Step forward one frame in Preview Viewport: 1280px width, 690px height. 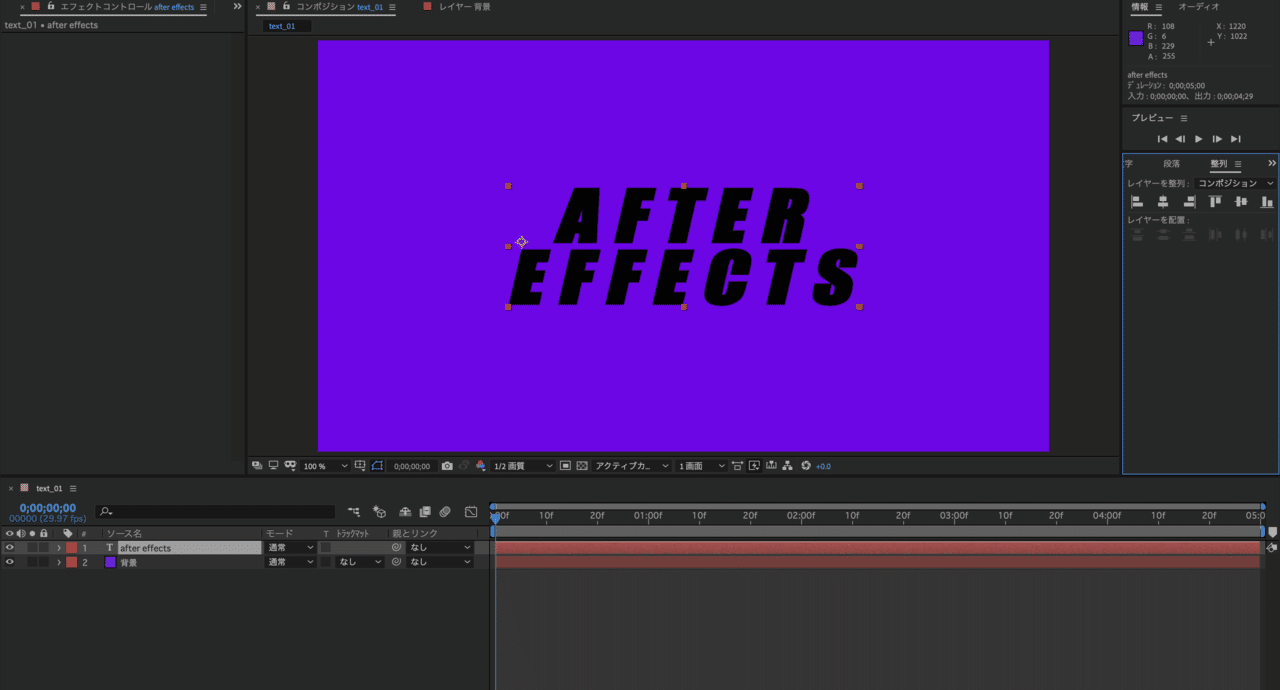tap(1217, 139)
